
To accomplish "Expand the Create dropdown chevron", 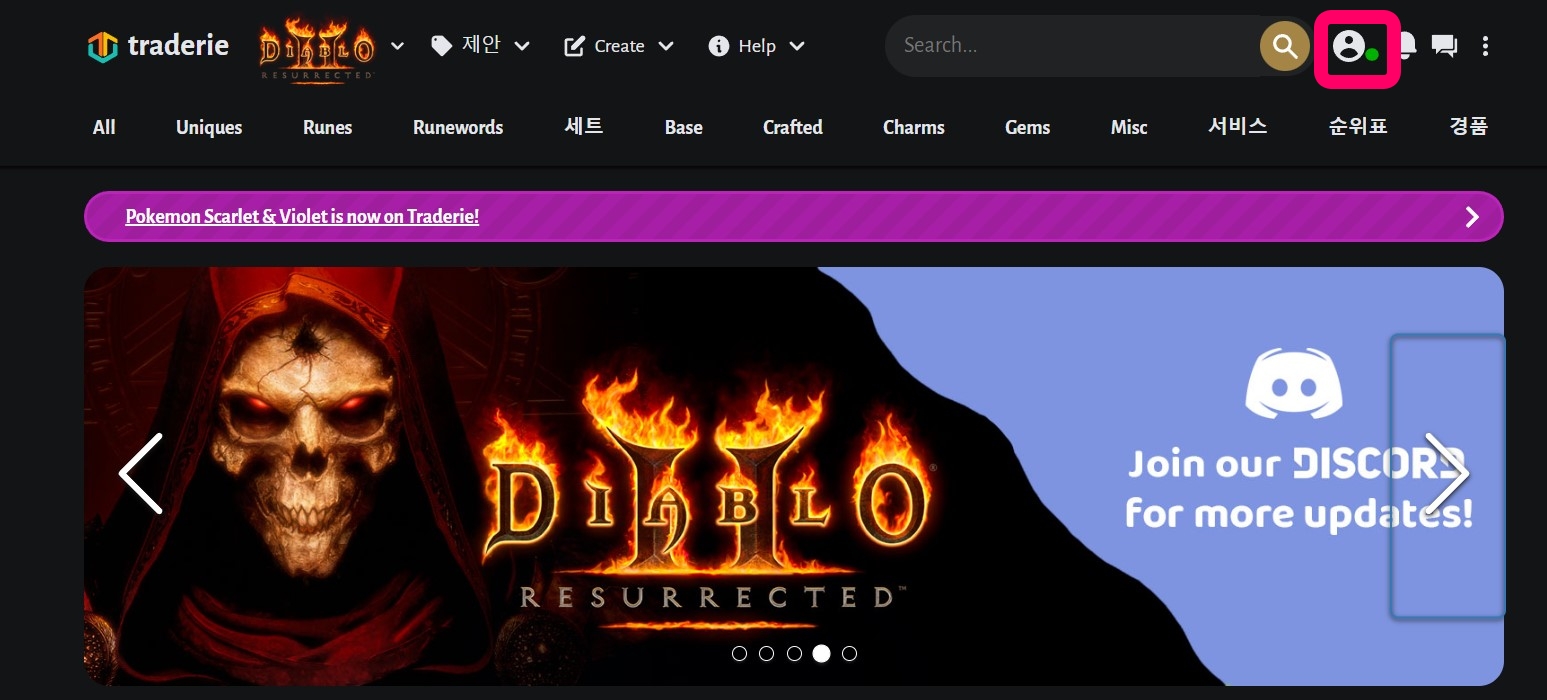I will click(666, 46).
